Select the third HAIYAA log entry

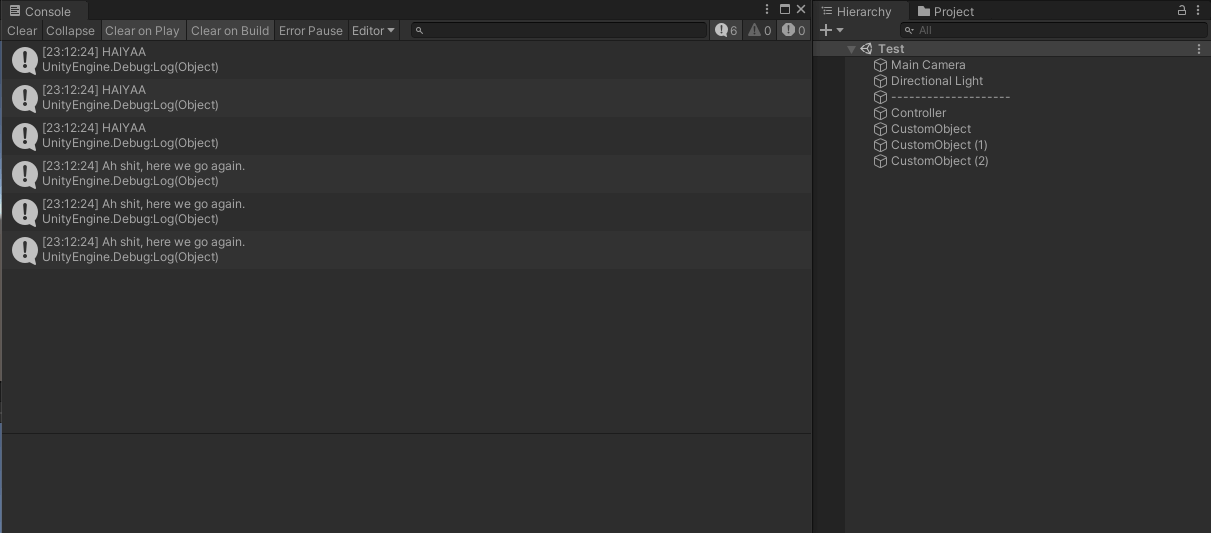point(406,136)
